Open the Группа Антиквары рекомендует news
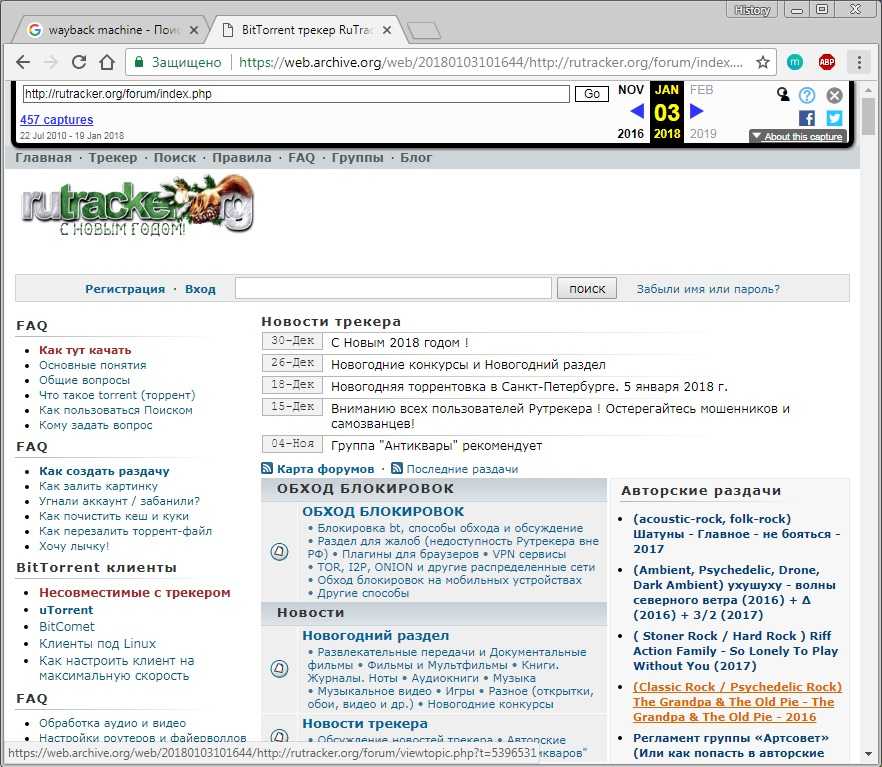This screenshot has width=882, height=767. (436, 445)
